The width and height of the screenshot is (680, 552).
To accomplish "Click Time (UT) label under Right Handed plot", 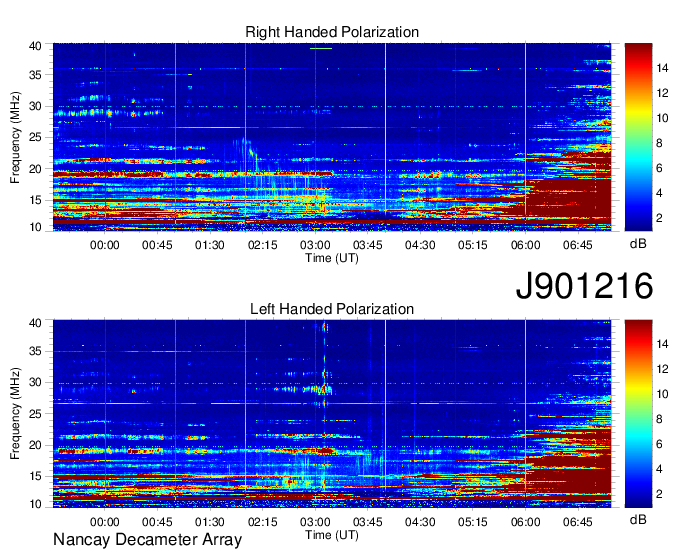I will point(332,258).
